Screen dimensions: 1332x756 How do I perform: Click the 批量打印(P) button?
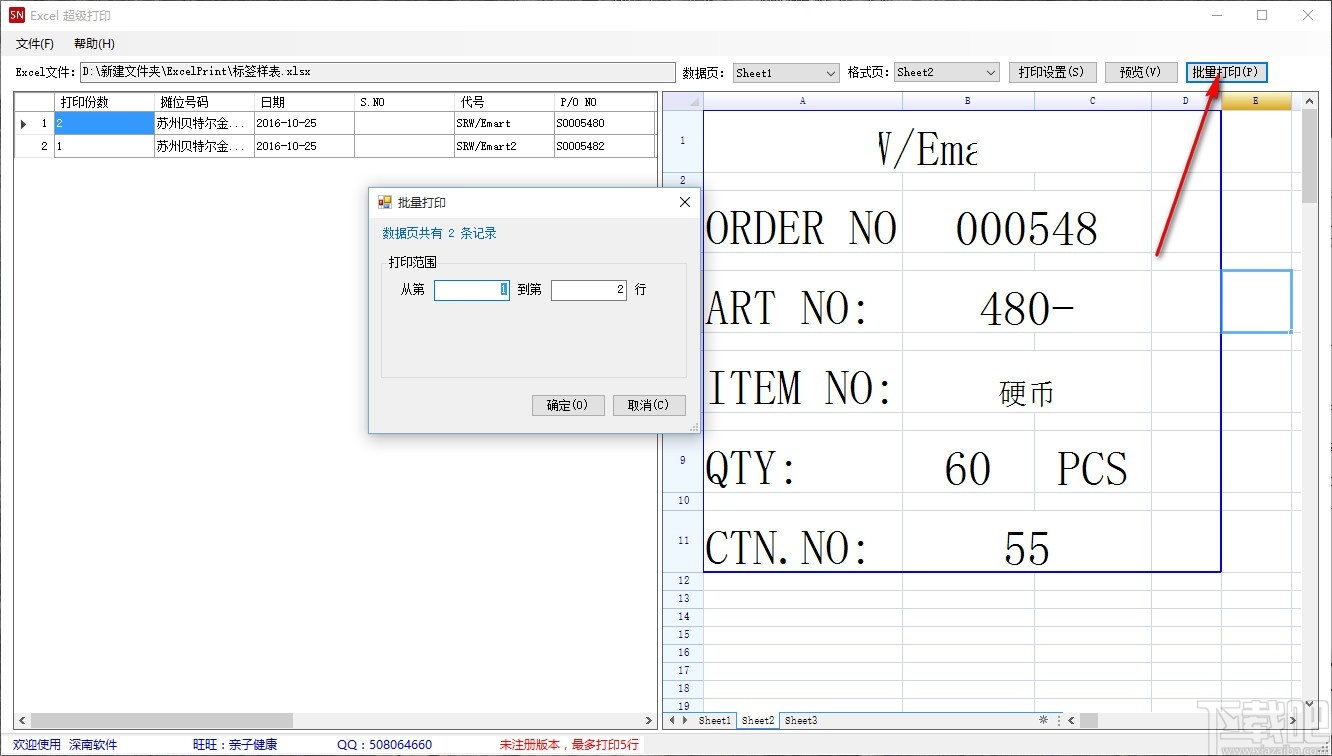1226,72
